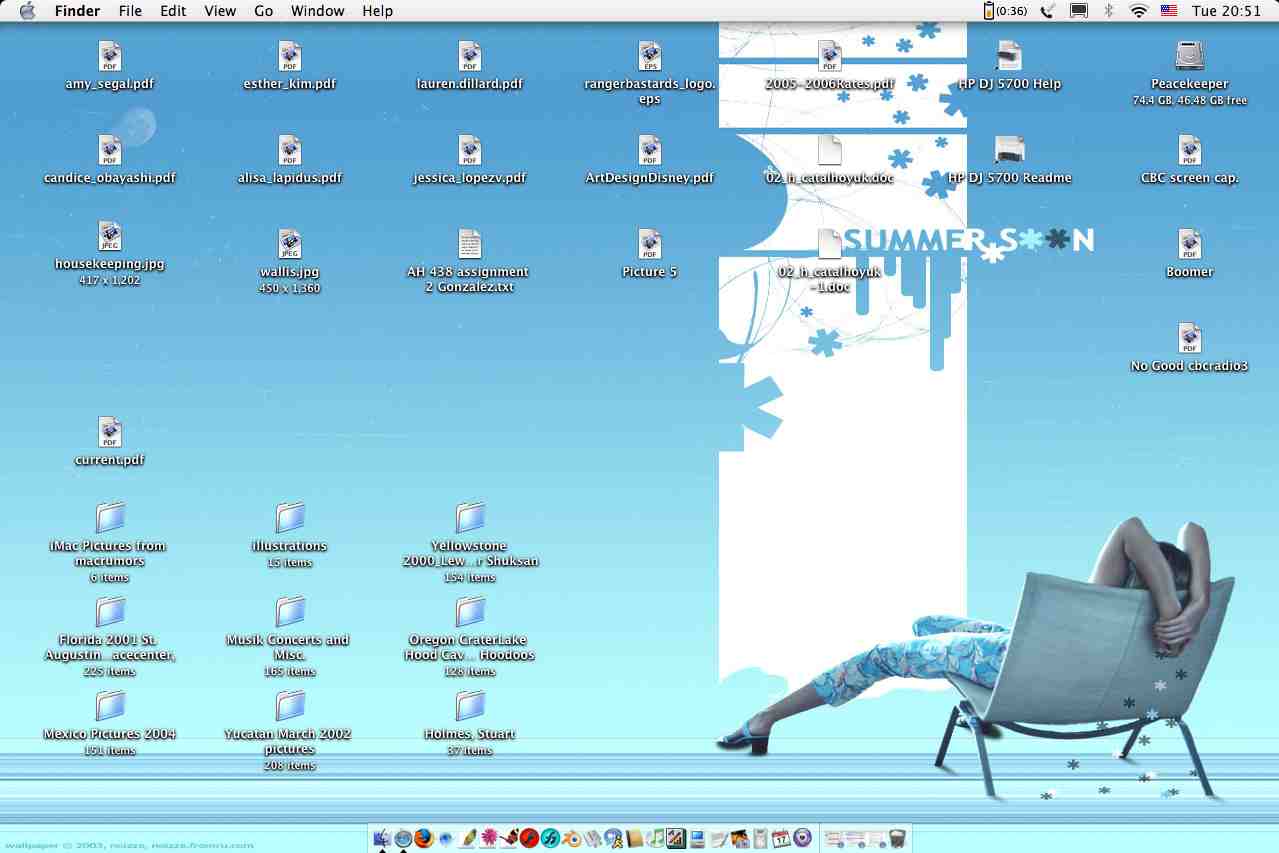Select the Illustrations folder
The image size is (1279, 853).
click(290, 518)
